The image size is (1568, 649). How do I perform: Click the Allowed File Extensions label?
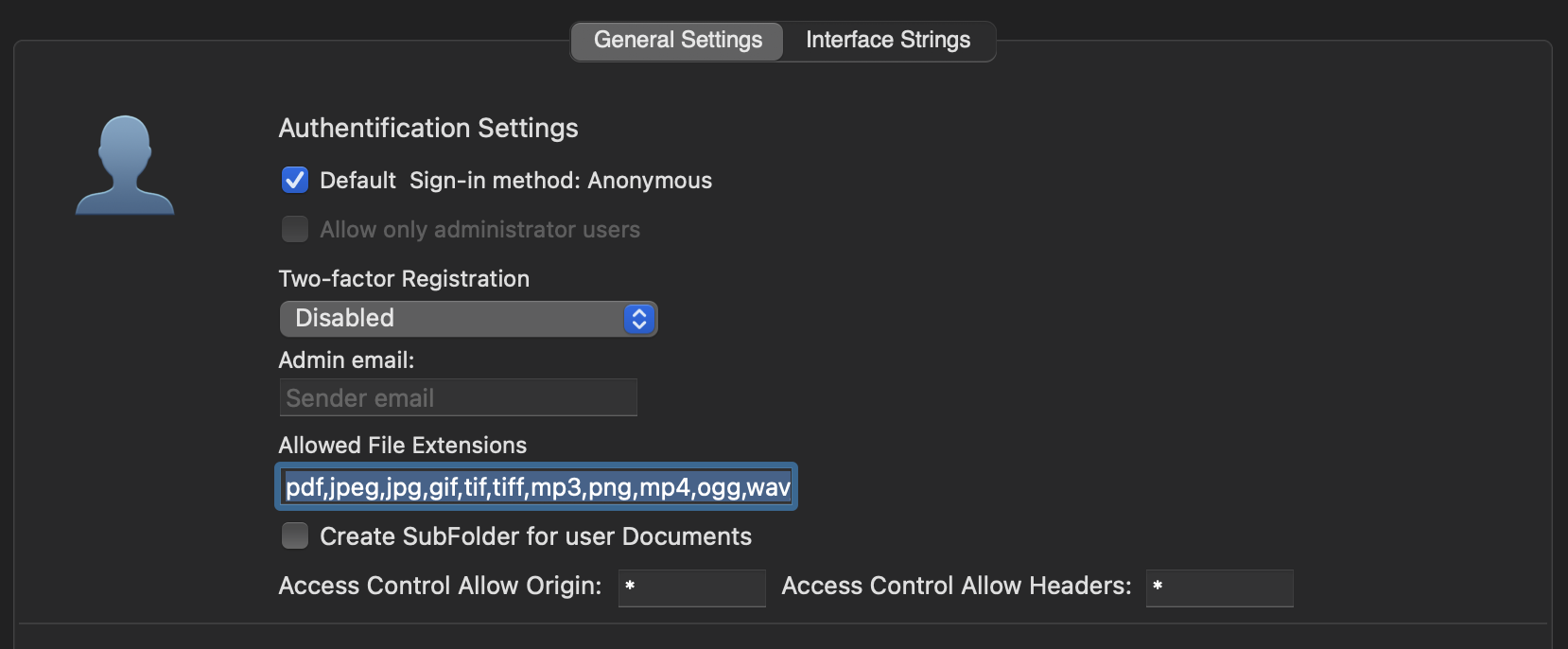402,446
